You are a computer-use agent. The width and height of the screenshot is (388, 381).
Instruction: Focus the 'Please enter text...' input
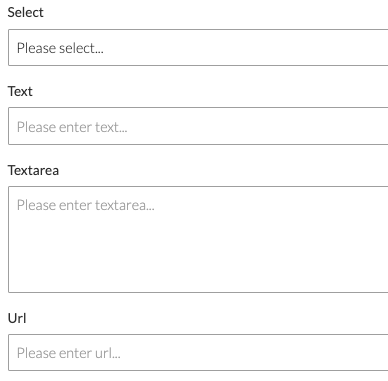[x=198, y=126]
